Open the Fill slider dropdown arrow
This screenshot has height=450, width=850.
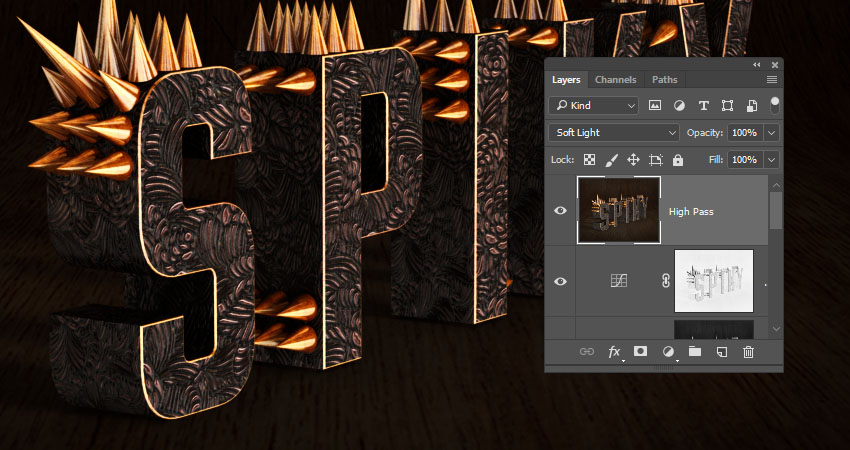(771, 159)
